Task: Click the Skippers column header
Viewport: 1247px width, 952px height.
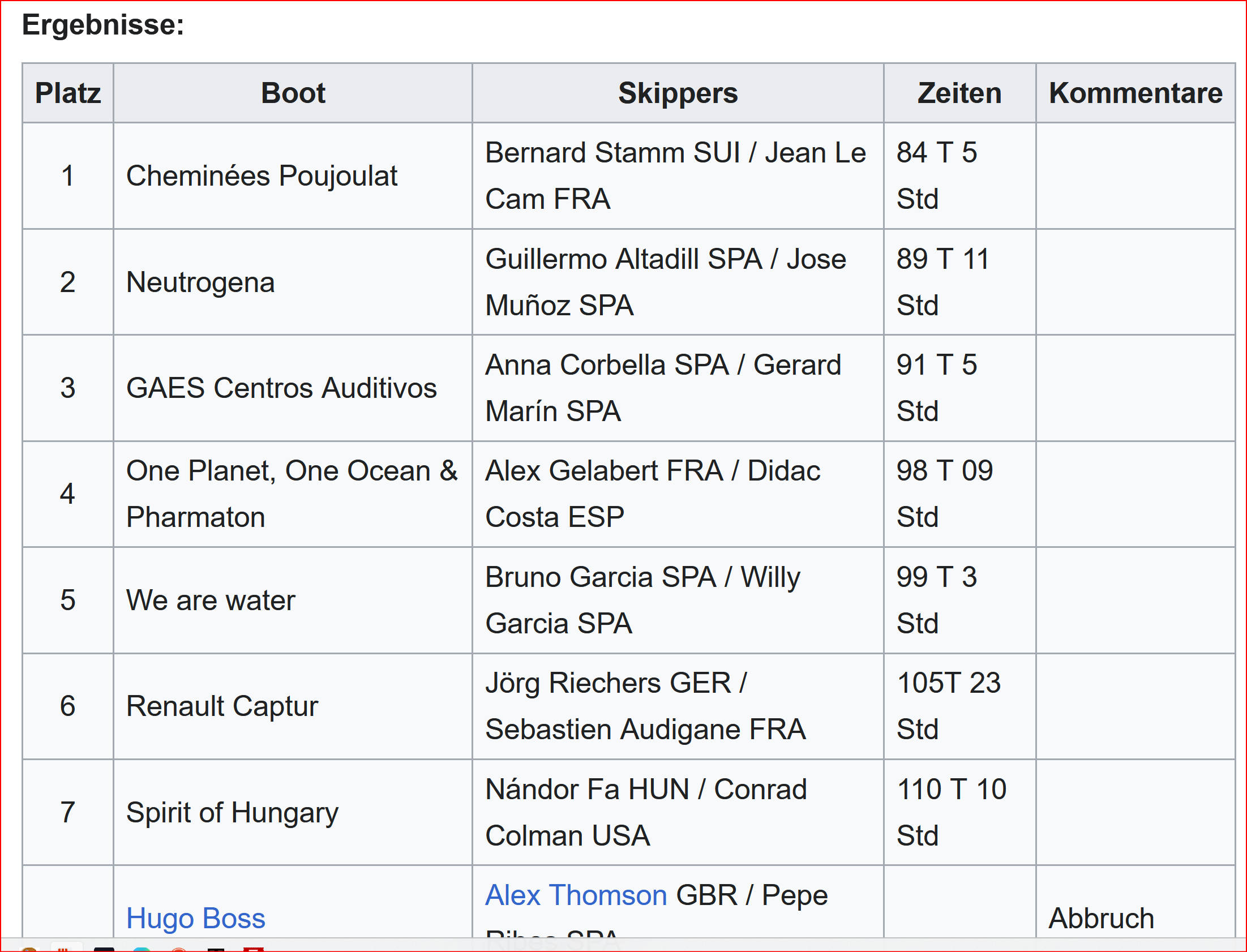Action: (x=678, y=93)
